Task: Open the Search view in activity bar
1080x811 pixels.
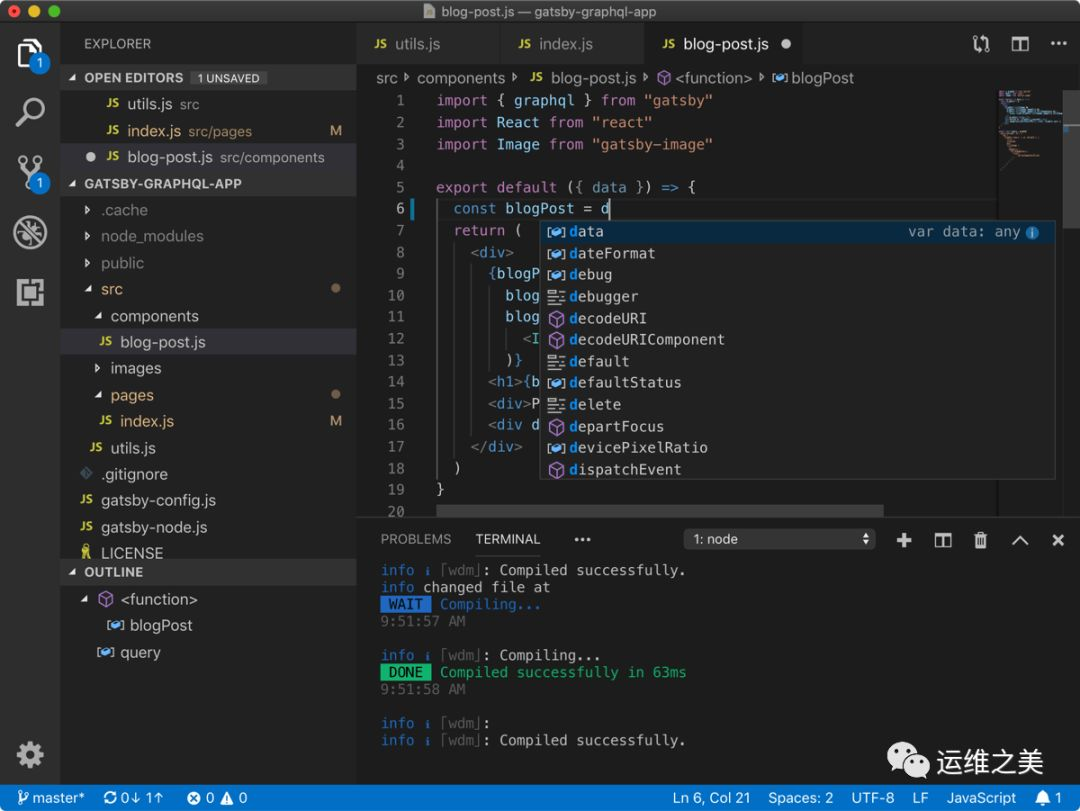Action: (x=30, y=112)
